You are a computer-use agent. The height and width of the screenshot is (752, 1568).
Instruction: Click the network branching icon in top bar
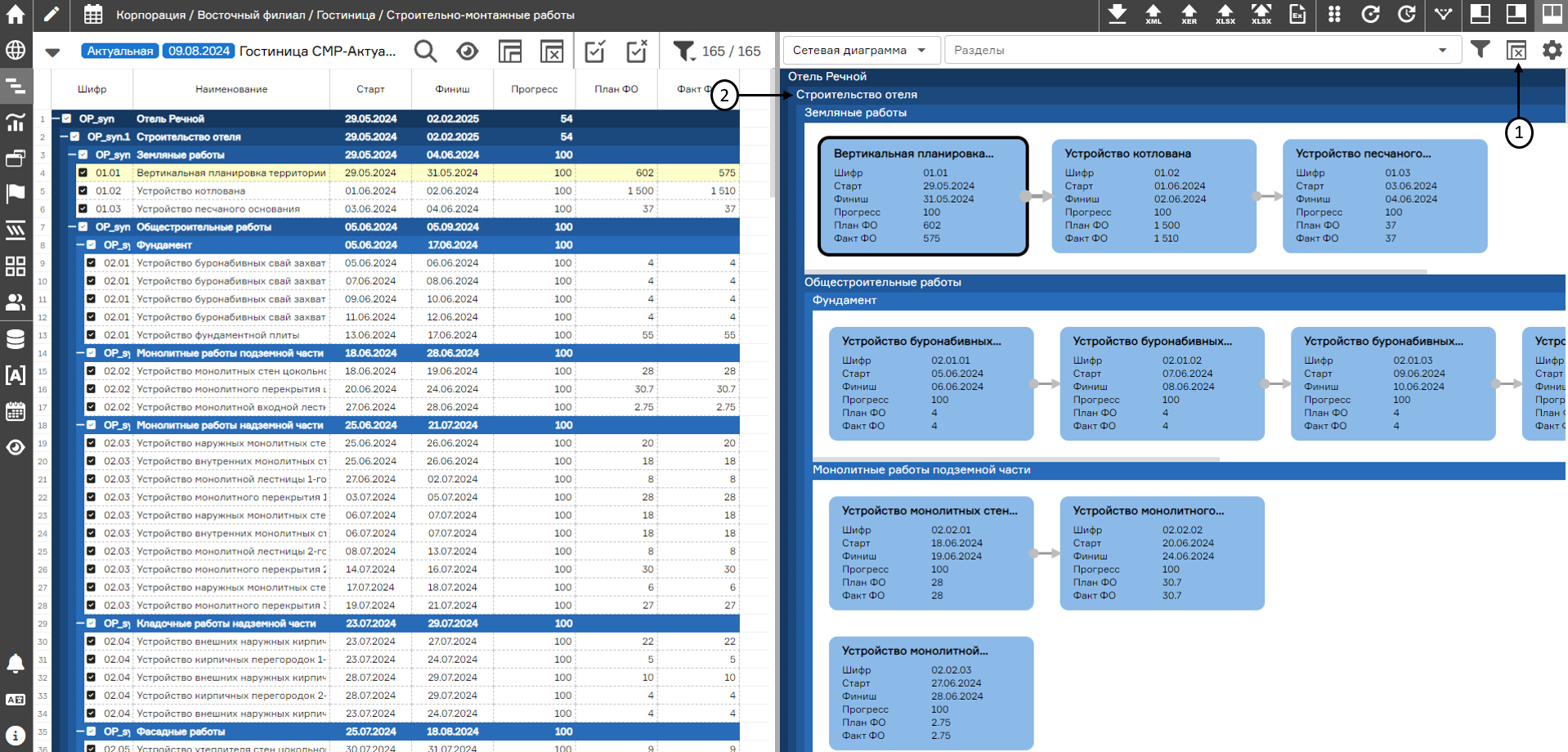(1444, 14)
